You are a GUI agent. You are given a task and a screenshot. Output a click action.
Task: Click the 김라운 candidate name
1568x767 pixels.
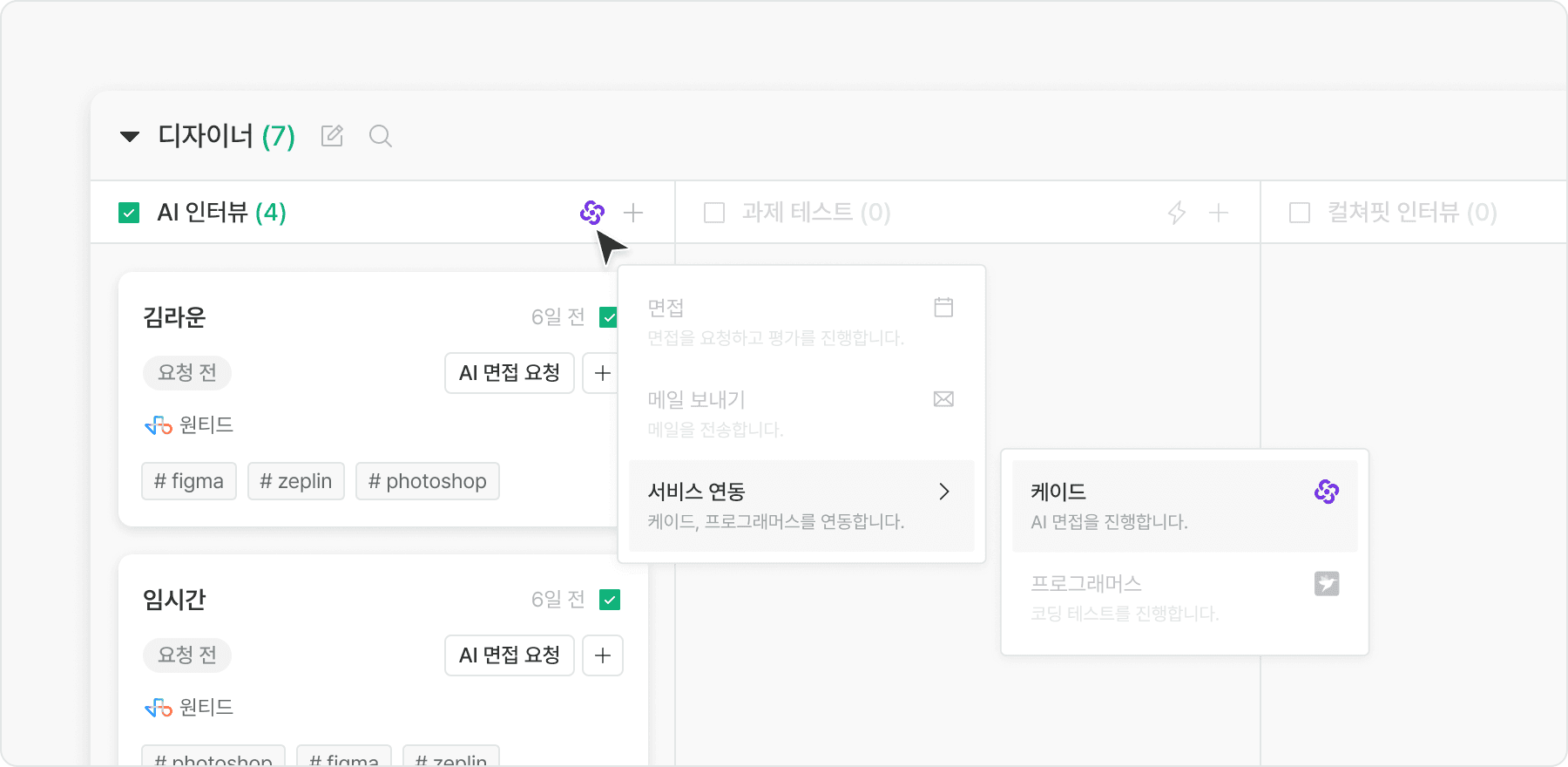point(174,317)
